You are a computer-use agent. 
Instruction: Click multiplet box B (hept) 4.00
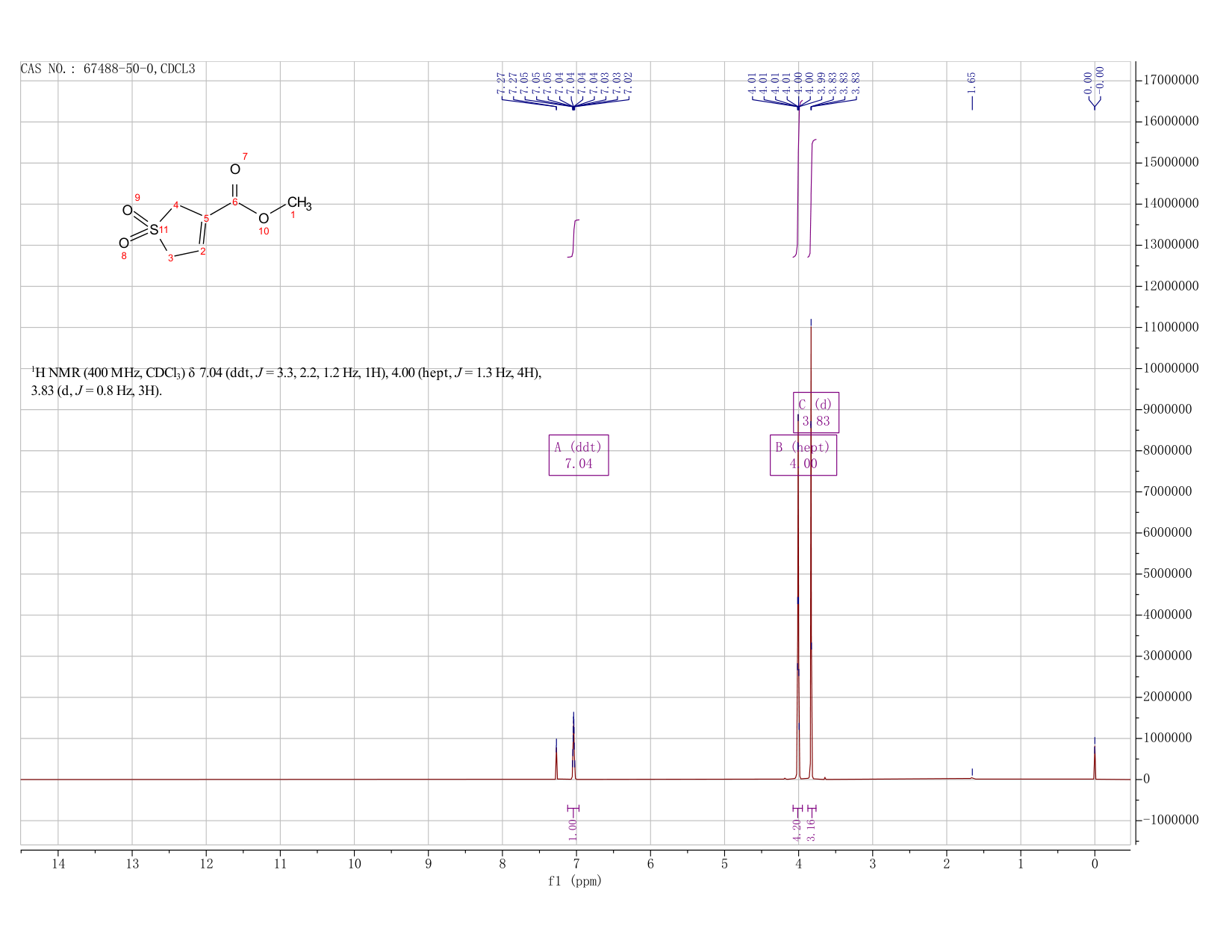point(803,455)
